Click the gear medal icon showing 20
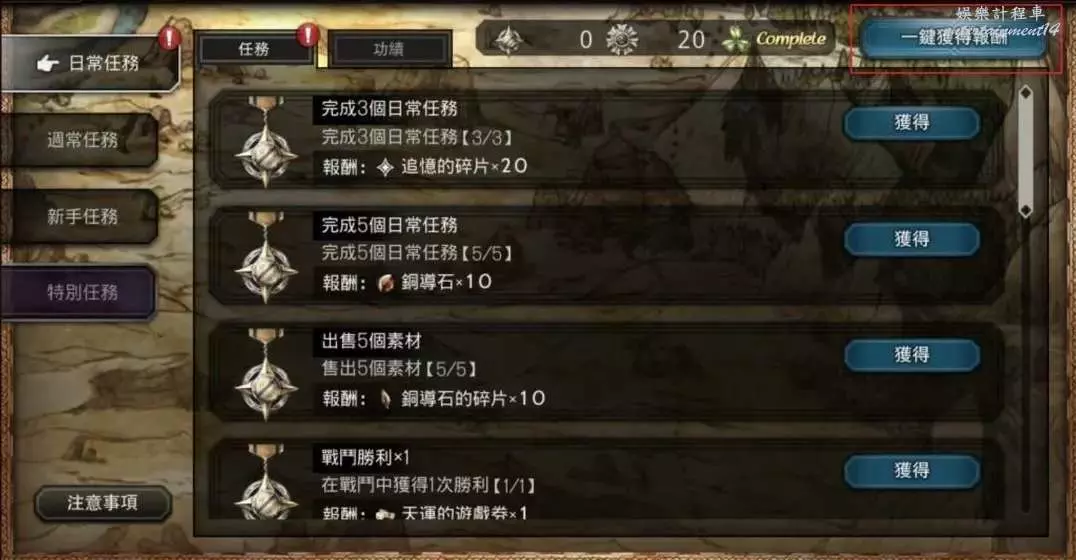Screen dimensions: 1076x560 click(x=622, y=39)
